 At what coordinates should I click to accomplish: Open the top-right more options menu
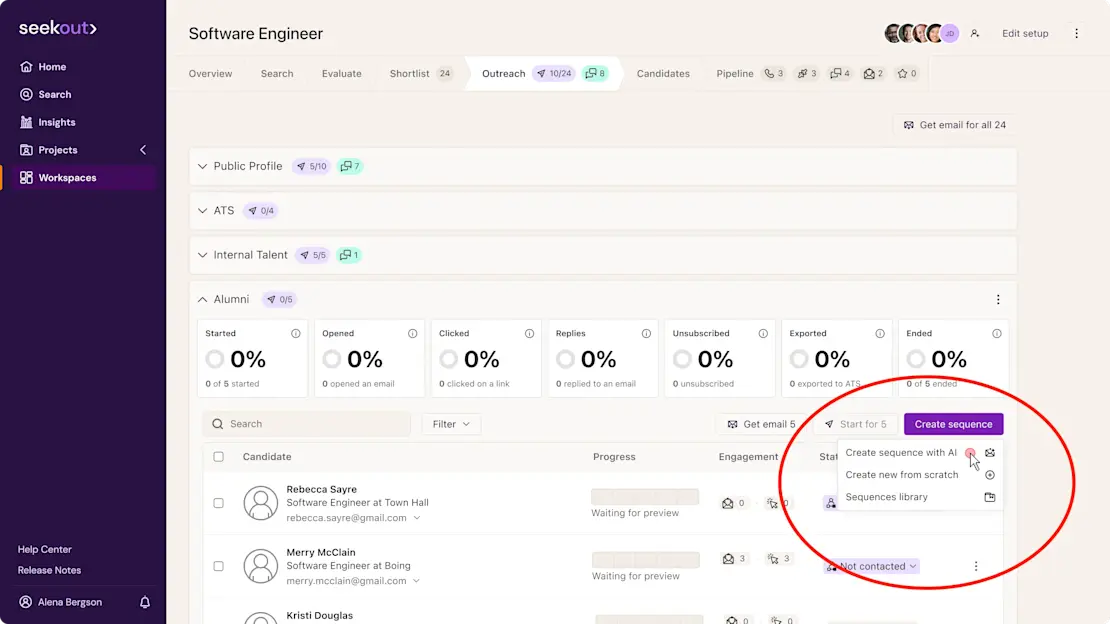tap(1077, 33)
